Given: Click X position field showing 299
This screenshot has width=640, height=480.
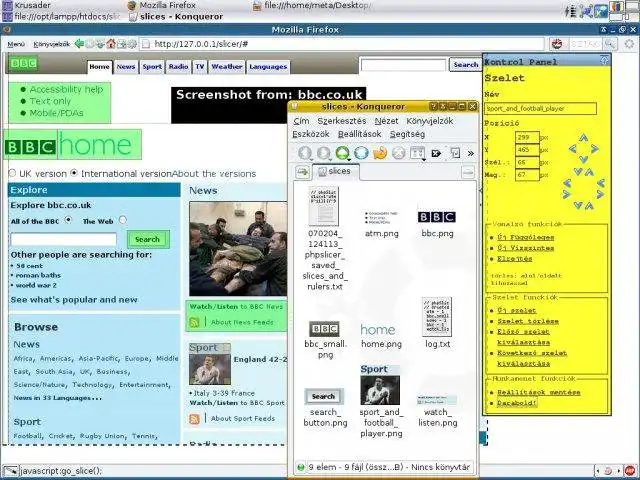Looking at the screenshot, I should (527, 137).
